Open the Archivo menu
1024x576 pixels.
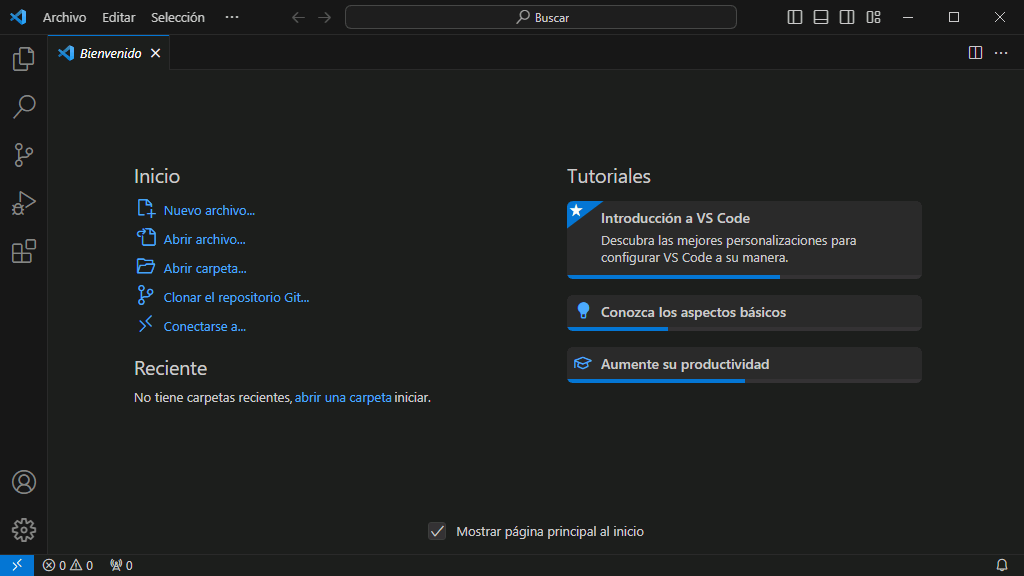64,18
